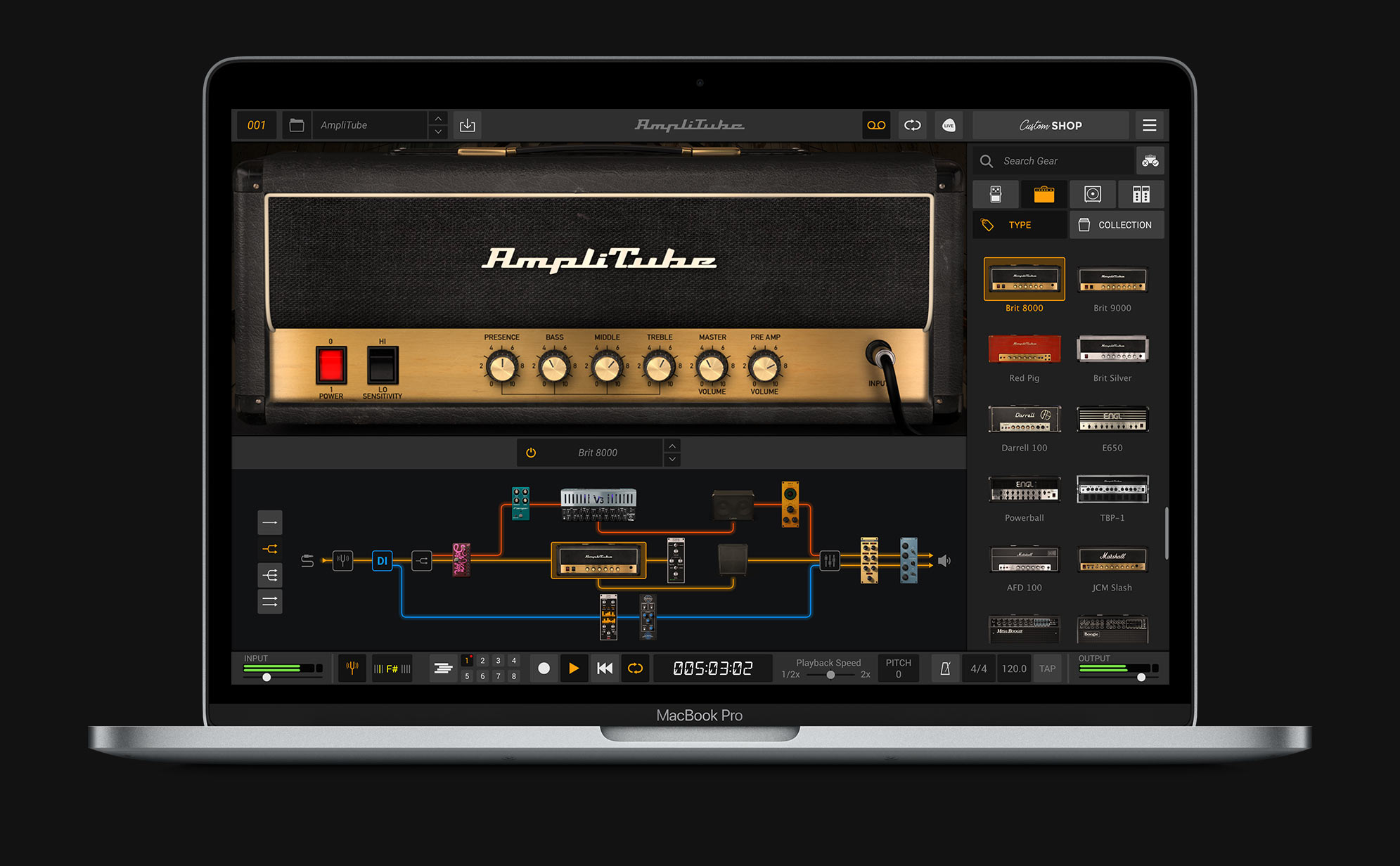Switch to previous amp model arrow
This screenshot has height=866, width=1400.
672,446
